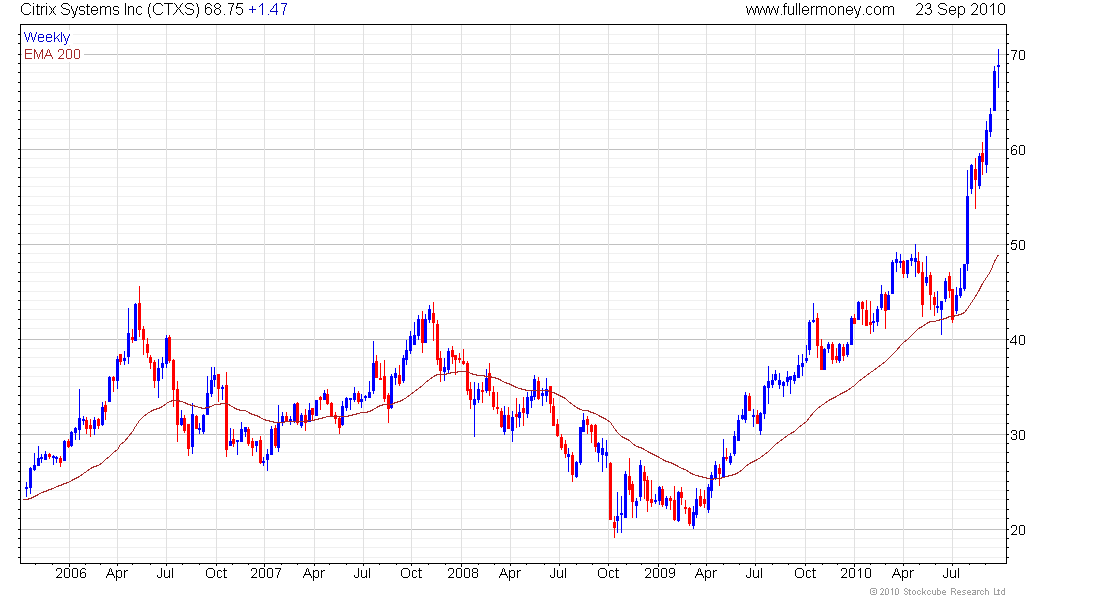This screenshot has height=600, width=1100.
Task: Click the 'Apr' label following 2006
Action: tap(117, 574)
